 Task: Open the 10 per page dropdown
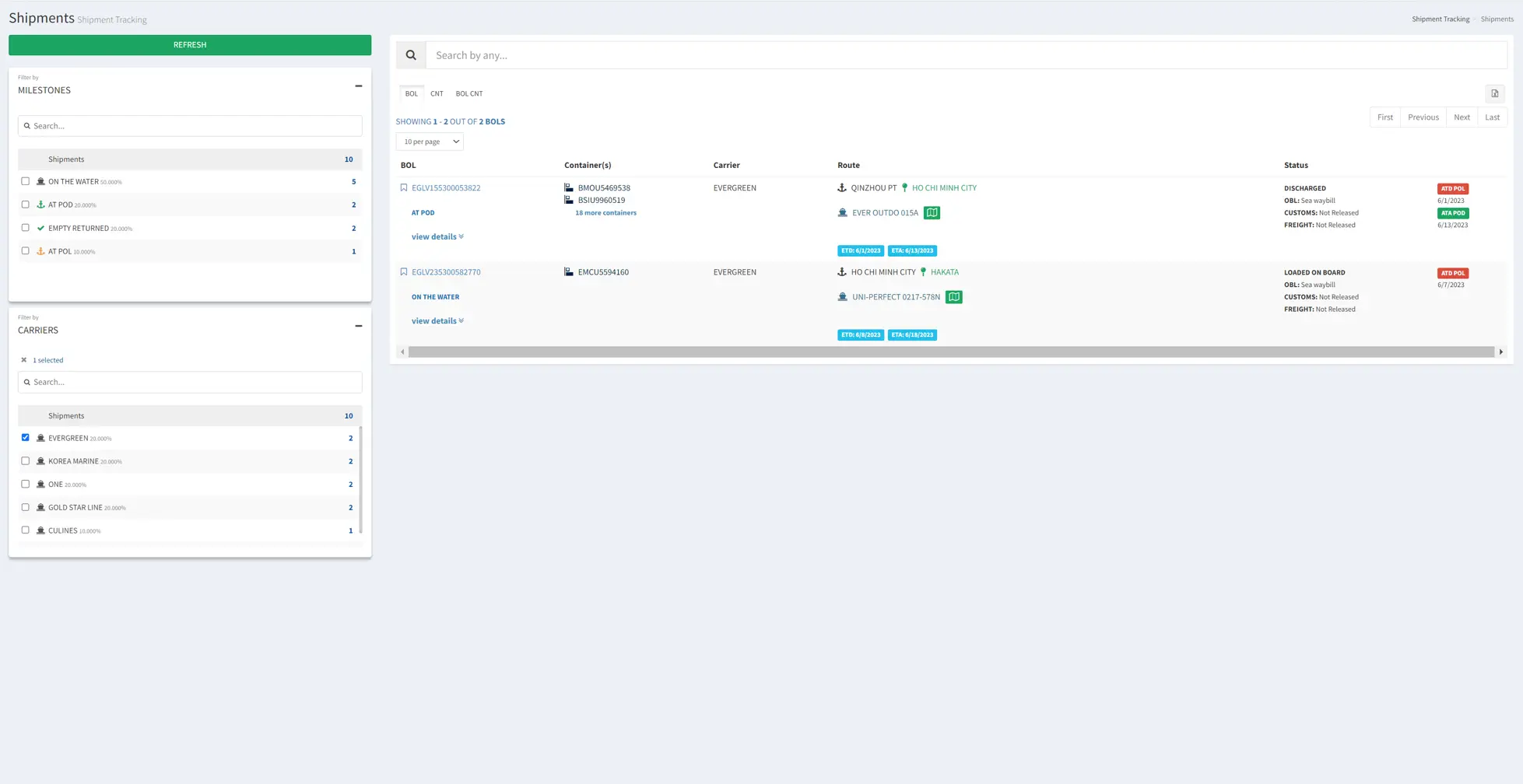coord(430,142)
